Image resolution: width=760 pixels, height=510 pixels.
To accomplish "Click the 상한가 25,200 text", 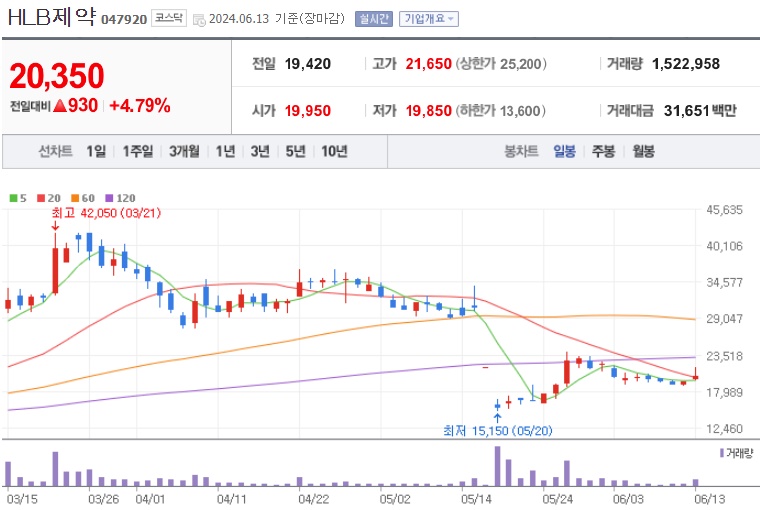I will (x=501, y=64).
